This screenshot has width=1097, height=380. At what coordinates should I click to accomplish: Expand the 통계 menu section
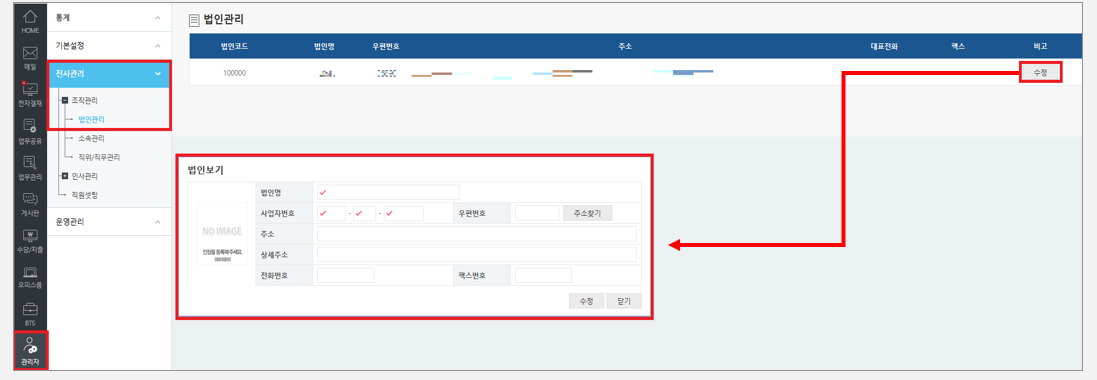tap(108, 17)
